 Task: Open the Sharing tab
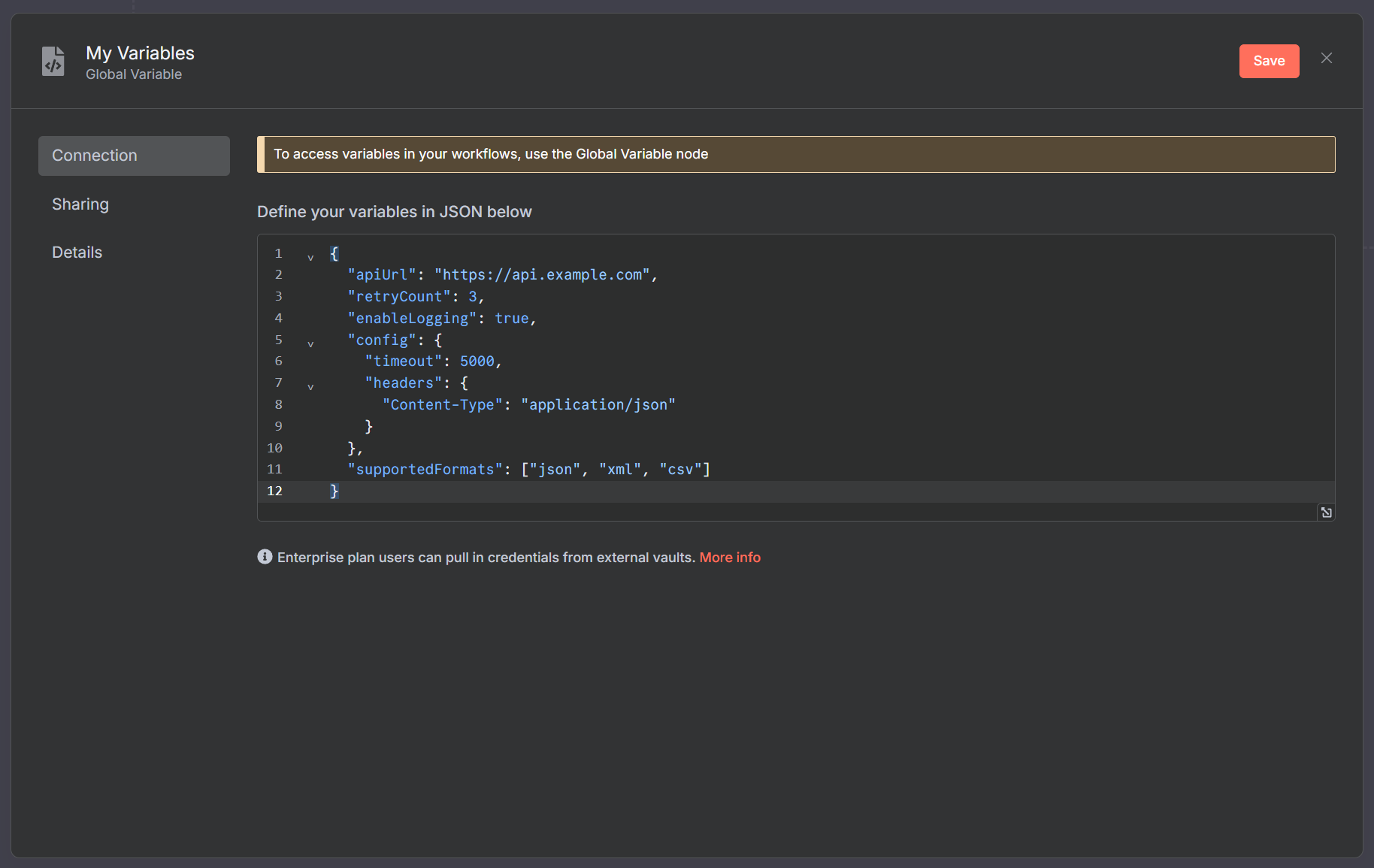80,204
